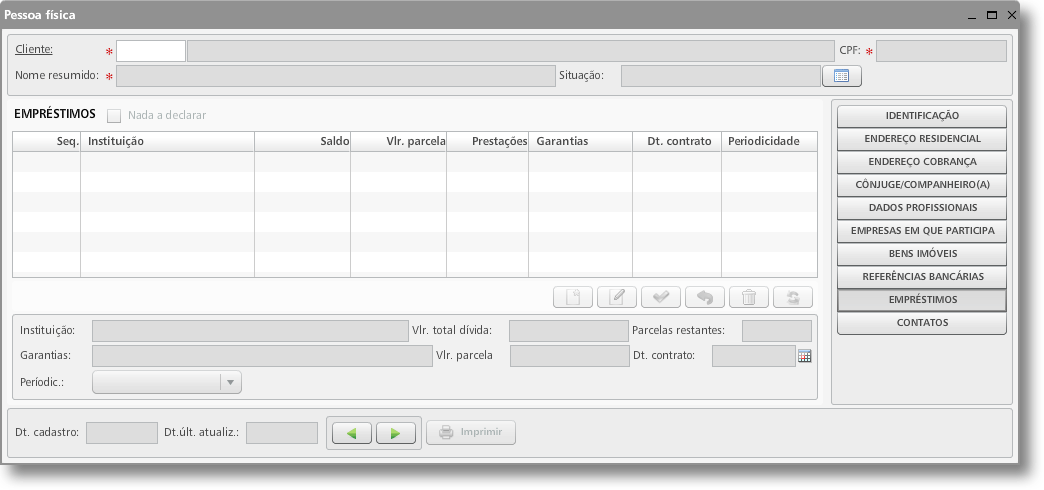Image resolution: width=1044 pixels, height=490 pixels.
Task: Open the REFERÊNCIAS BANCÁRIAS section
Action: (921, 276)
